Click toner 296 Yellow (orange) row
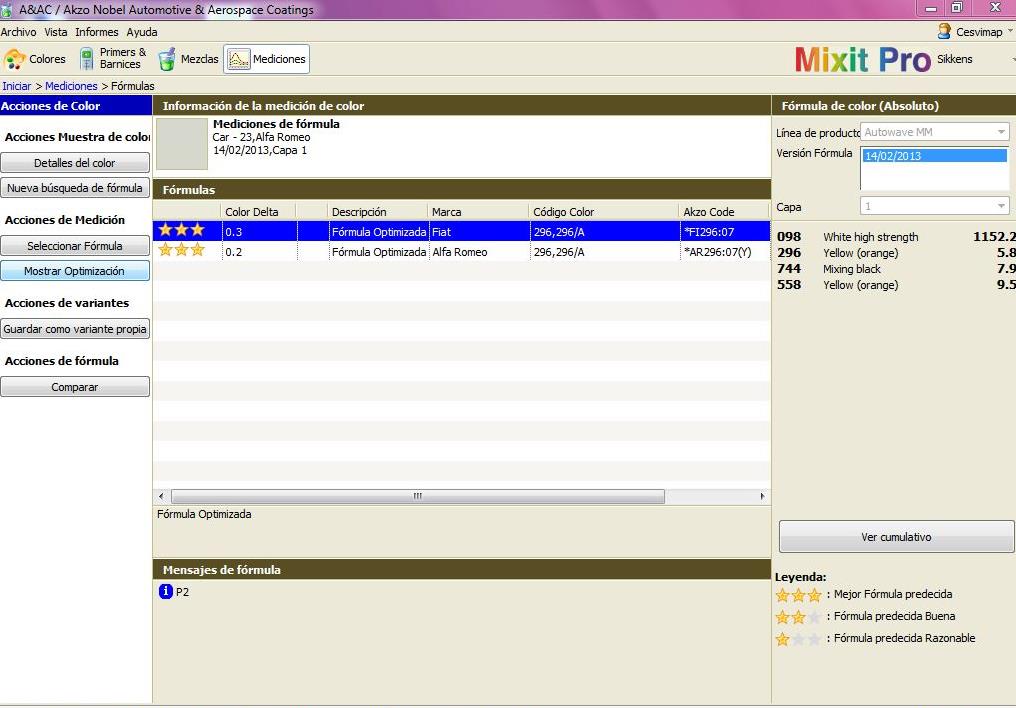This screenshot has height=708, width=1016. [x=896, y=253]
